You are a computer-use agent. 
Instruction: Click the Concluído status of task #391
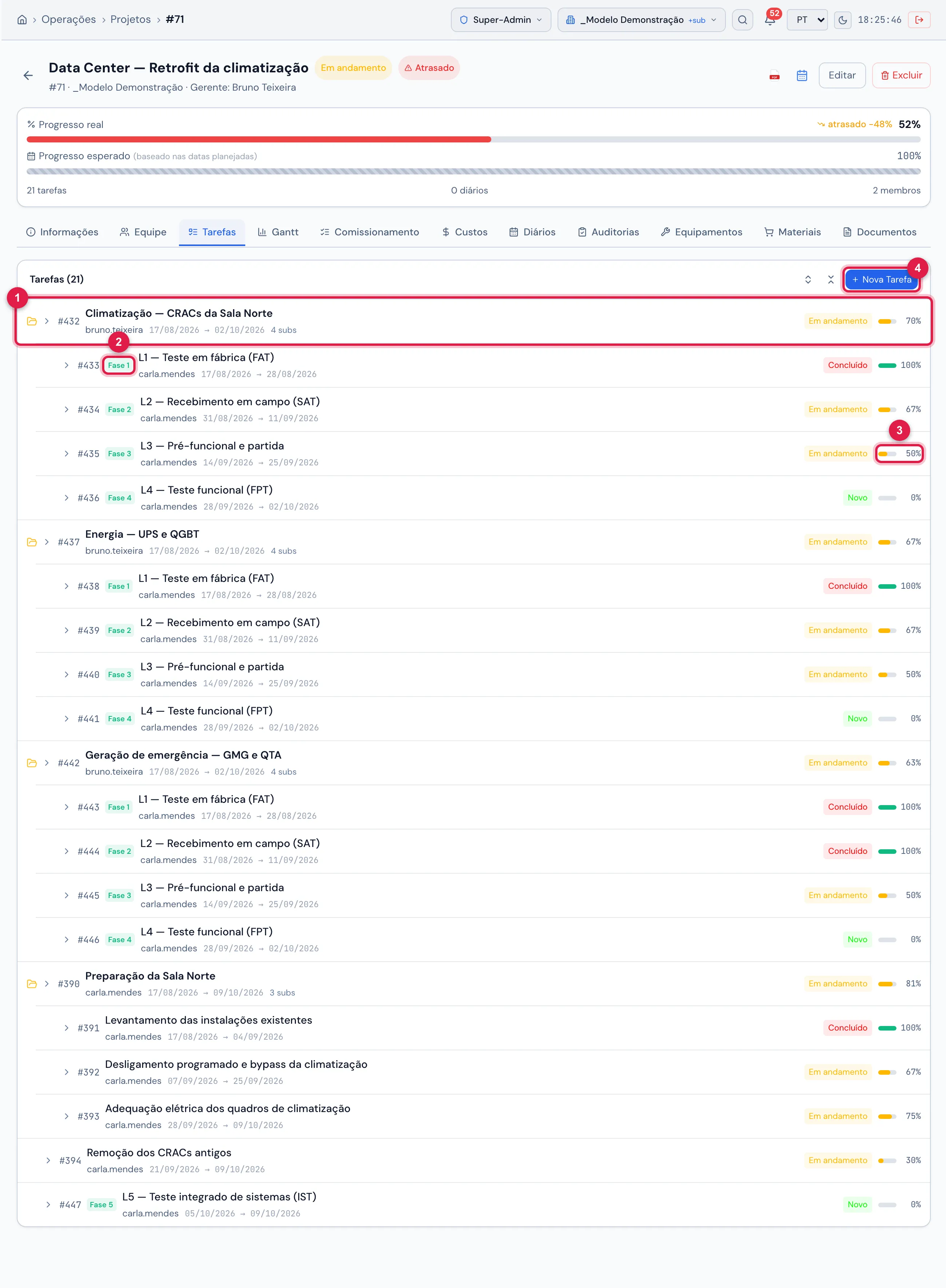[847, 1028]
